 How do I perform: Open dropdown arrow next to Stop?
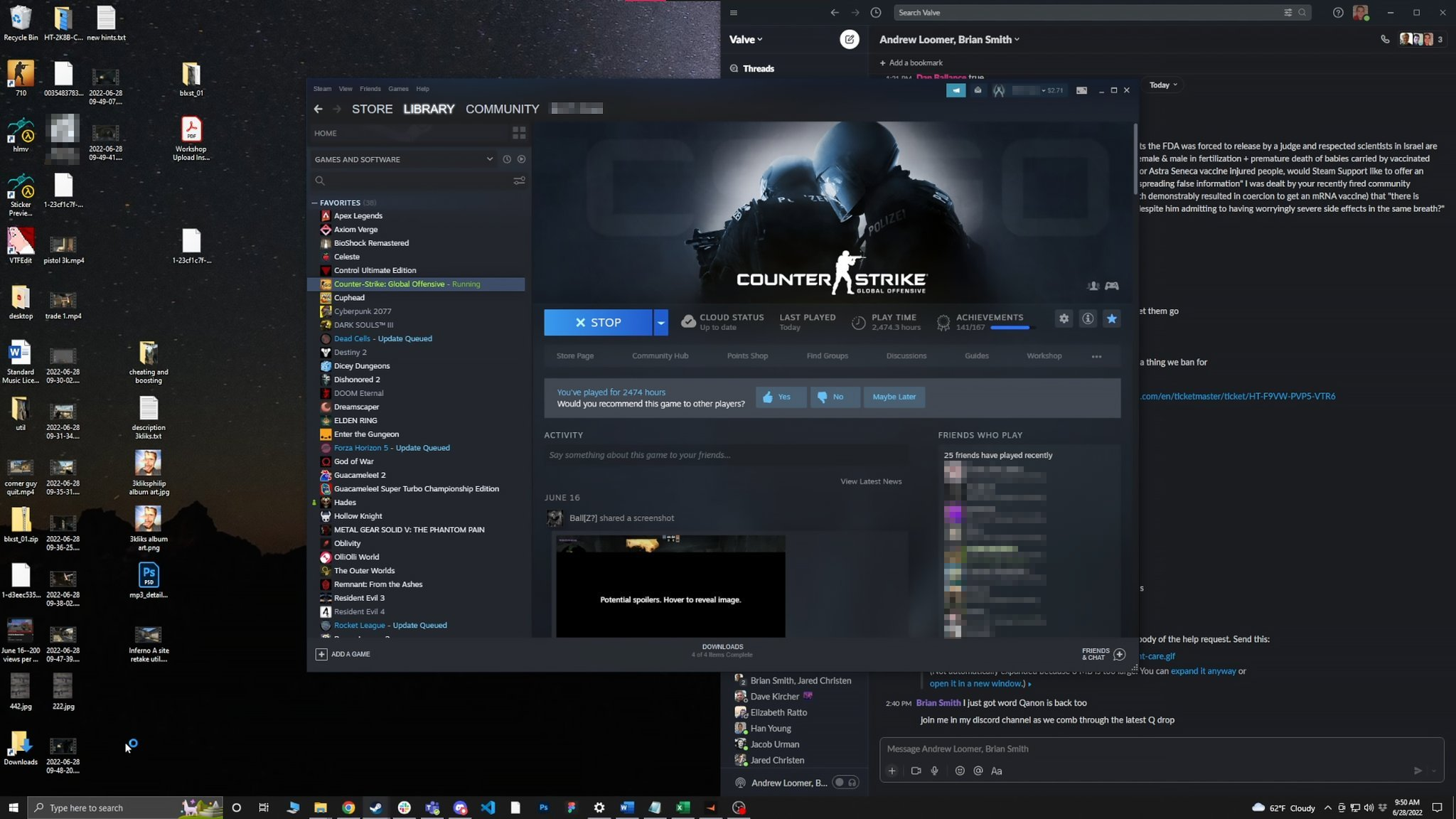tap(661, 323)
